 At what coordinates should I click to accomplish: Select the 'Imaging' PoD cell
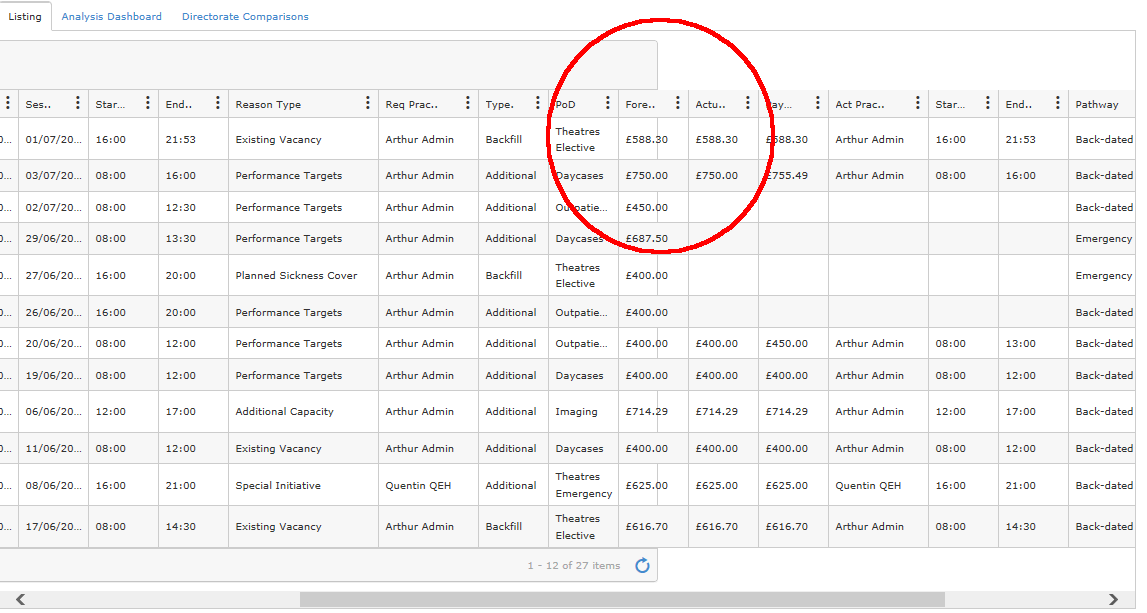(x=583, y=412)
